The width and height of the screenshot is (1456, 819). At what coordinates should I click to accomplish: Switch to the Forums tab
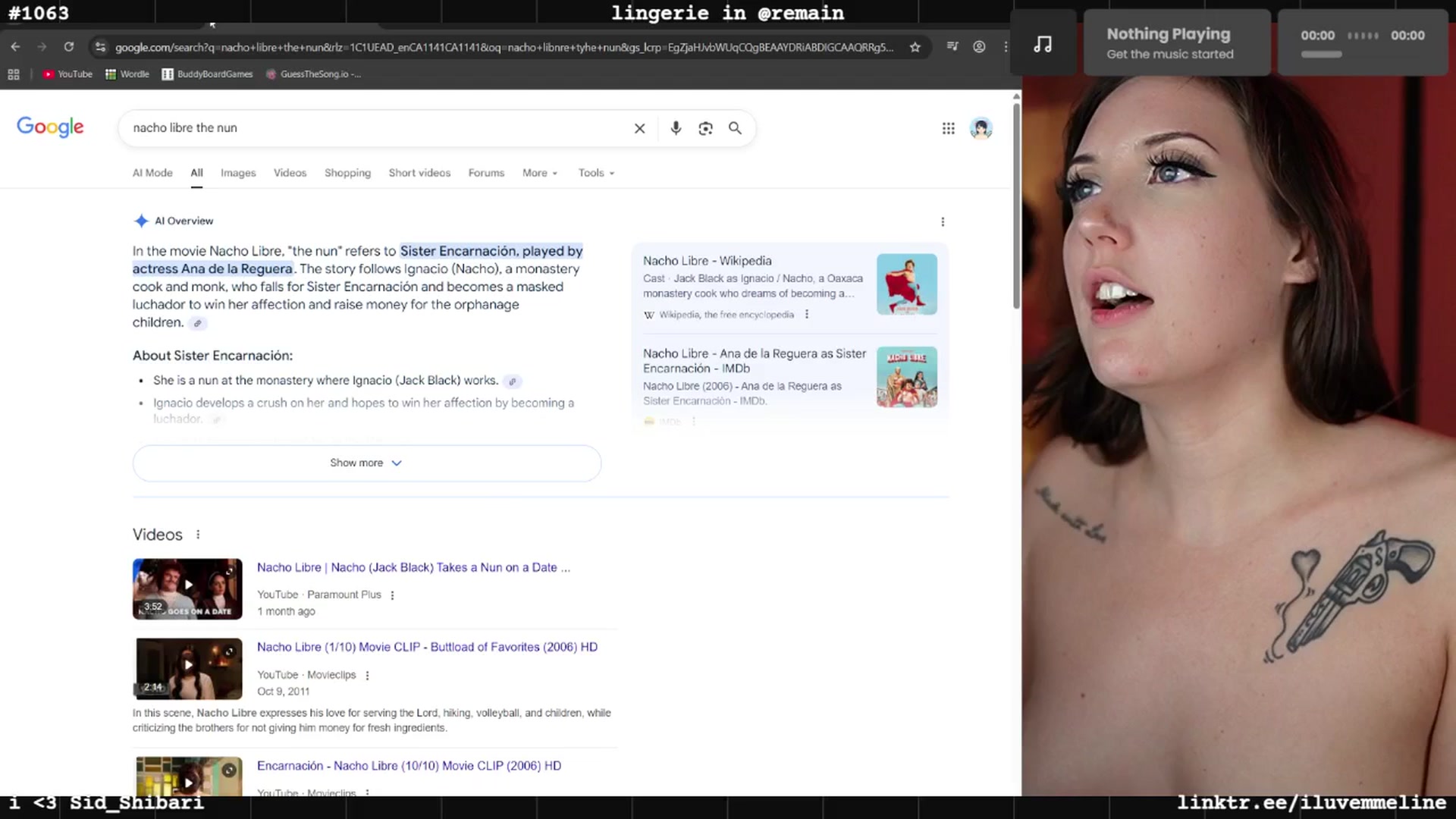tap(486, 173)
